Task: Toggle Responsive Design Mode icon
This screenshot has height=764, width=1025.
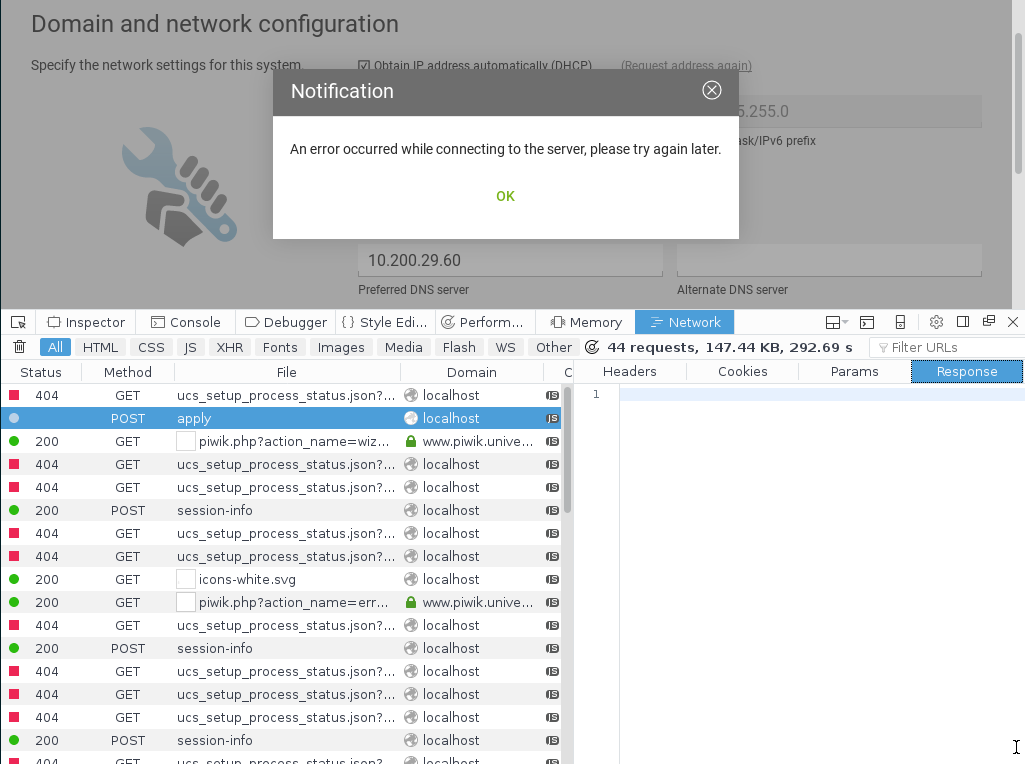Action: click(x=900, y=322)
